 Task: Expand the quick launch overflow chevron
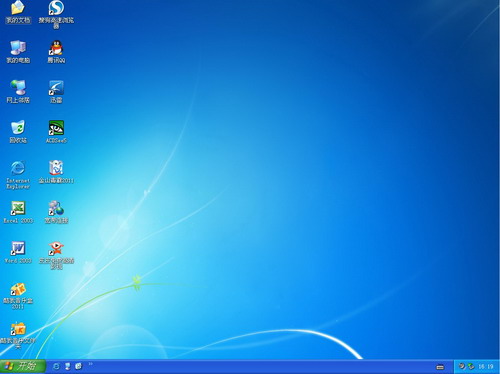90,364
